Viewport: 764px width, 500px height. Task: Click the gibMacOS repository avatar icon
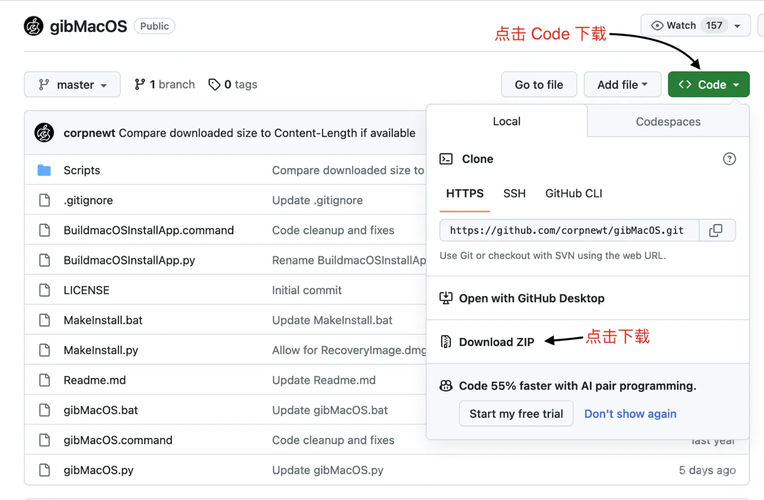pos(34,26)
